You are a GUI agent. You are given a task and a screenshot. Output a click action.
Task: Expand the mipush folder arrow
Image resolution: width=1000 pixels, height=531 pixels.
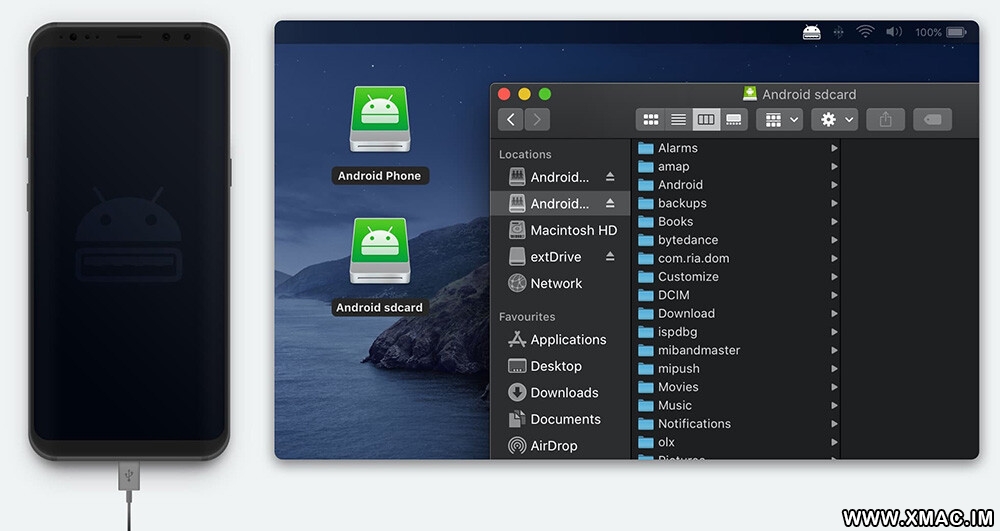[x=834, y=368]
